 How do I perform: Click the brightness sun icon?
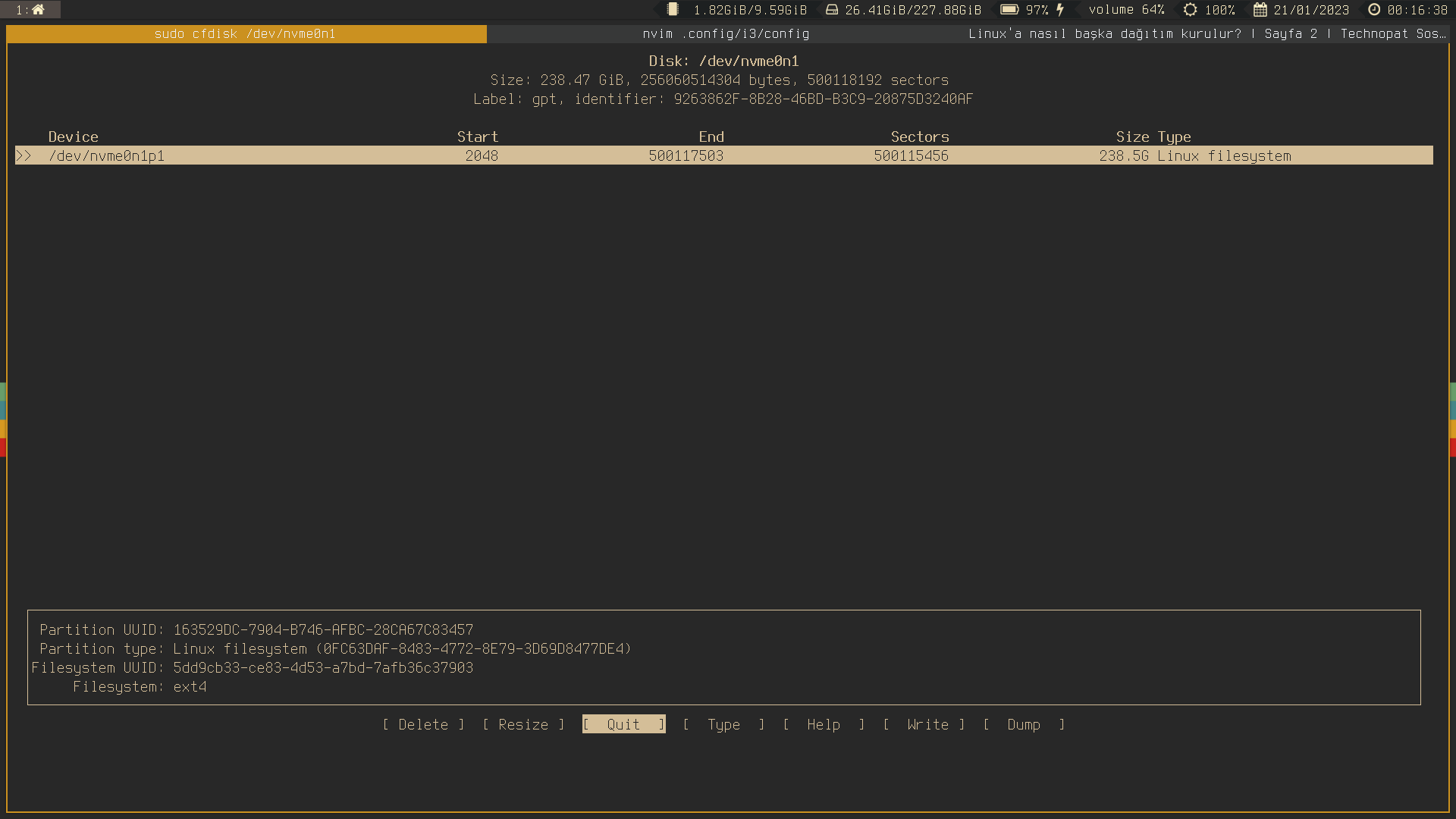1191,10
